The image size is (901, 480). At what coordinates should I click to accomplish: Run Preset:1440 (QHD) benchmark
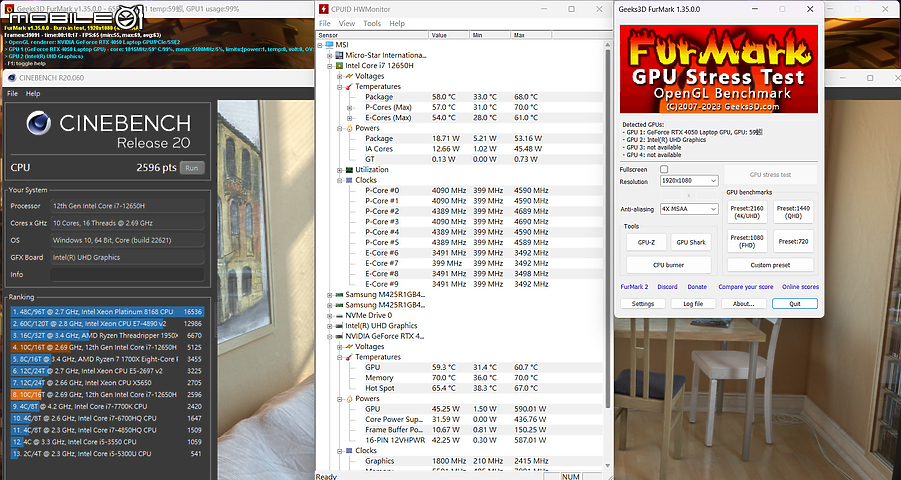(x=794, y=212)
